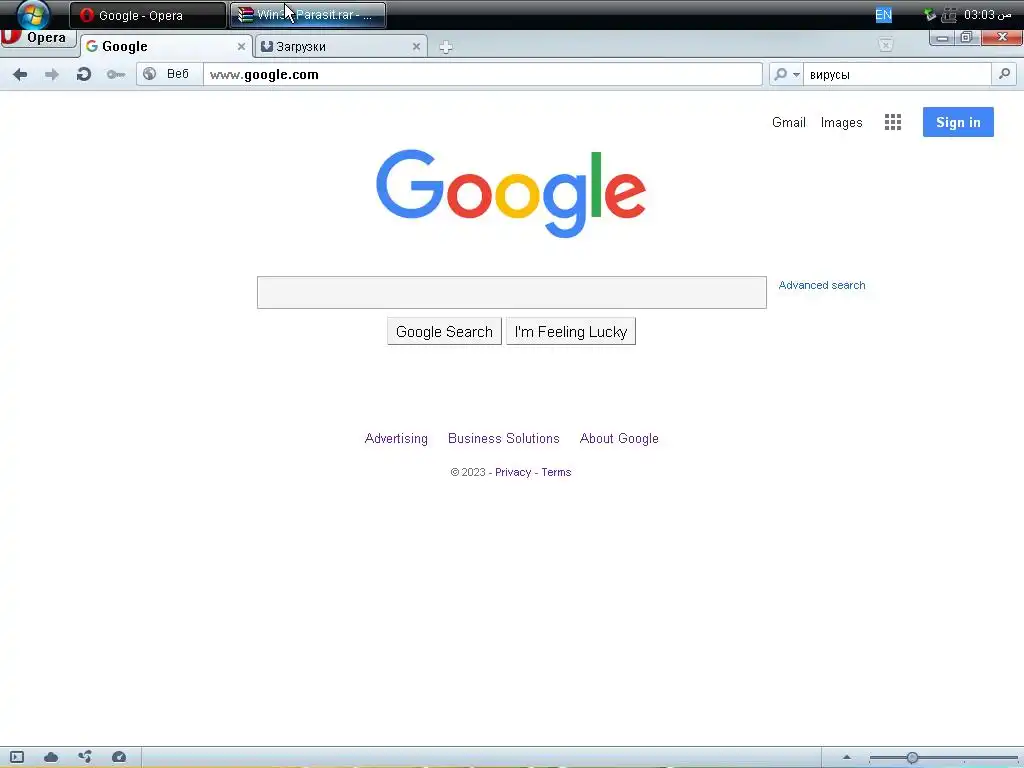1024x768 pixels.
Task: Click I'm Feeling Lucky button
Action: tap(571, 332)
